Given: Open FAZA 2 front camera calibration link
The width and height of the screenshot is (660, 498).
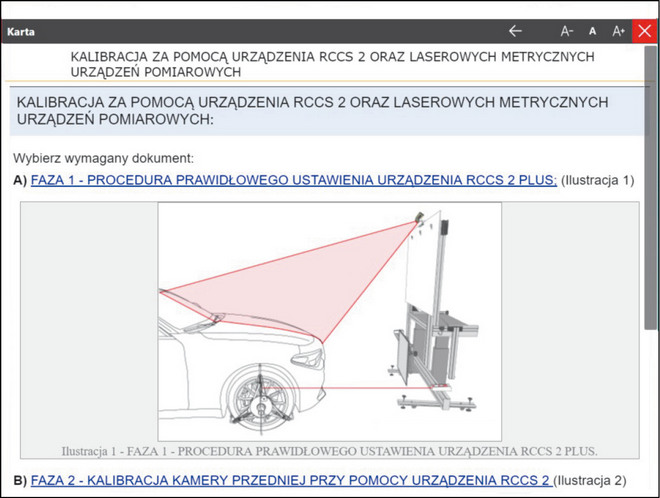Looking at the screenshot, I should coord(291,478).
